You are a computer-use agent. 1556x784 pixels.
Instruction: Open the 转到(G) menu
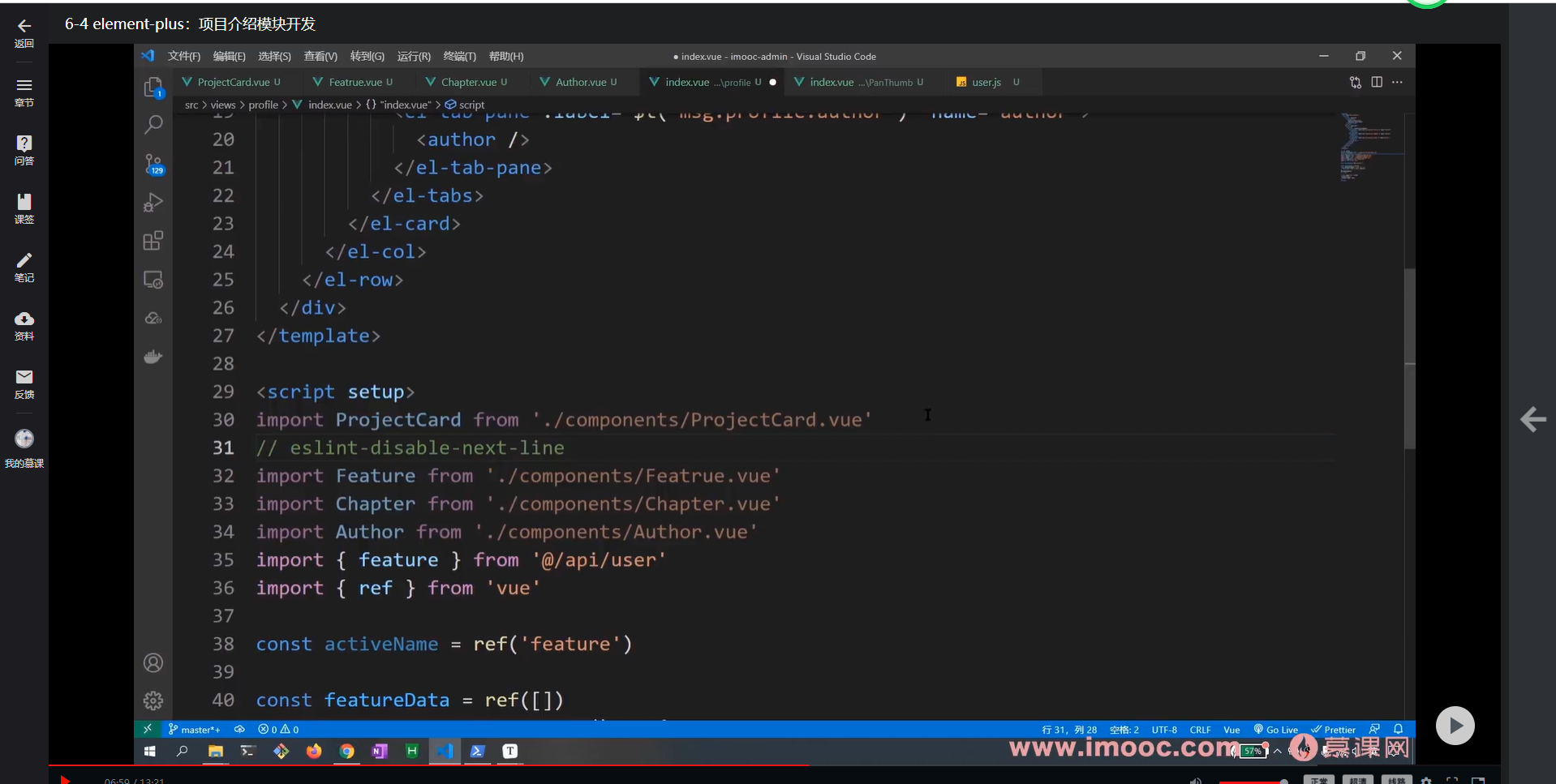tap(368, 56)
